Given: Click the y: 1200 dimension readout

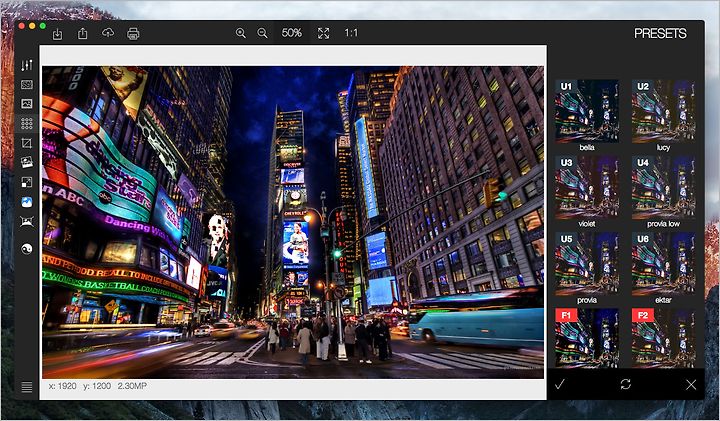Looking at the screenshot, I should point(97,386).
